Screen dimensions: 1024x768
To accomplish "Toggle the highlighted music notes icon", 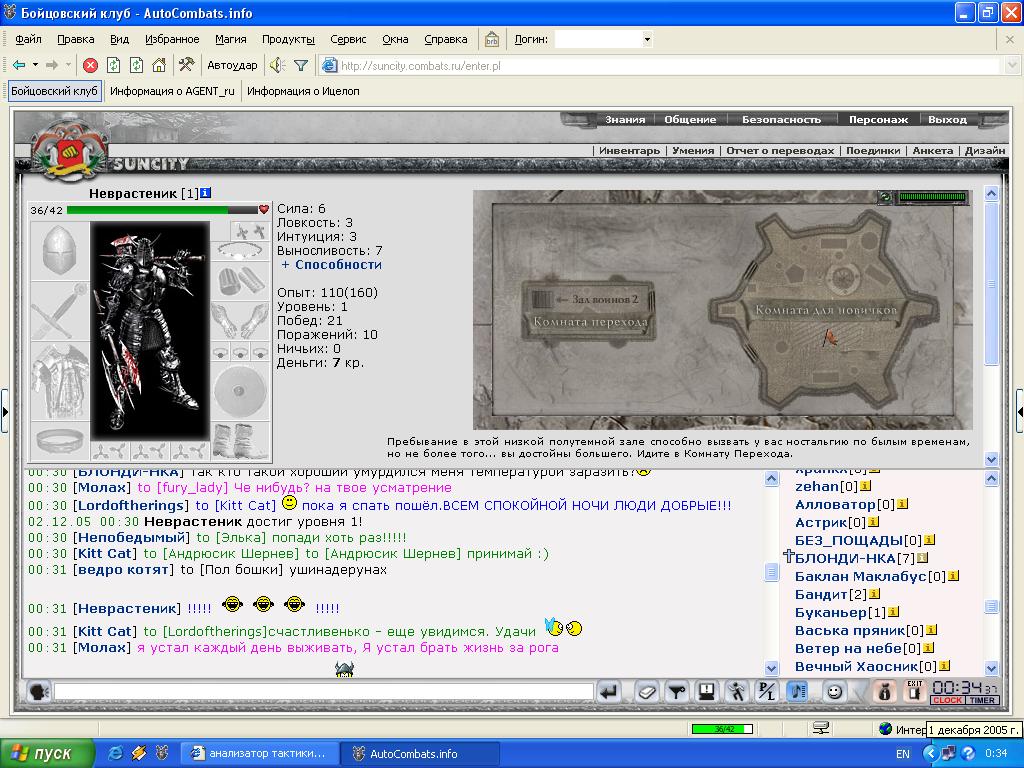I will pos(797,692).
